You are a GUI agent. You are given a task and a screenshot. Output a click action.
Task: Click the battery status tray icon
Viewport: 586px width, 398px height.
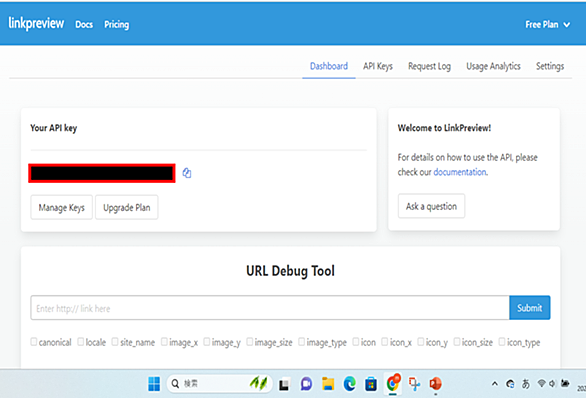point(565,383)
